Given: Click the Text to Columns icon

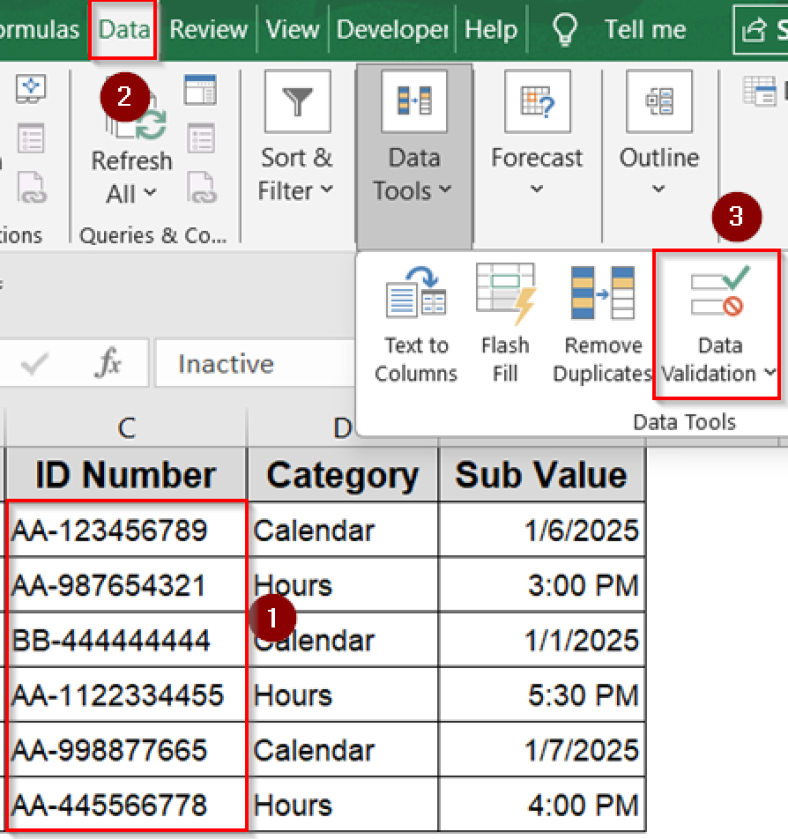Looking at the screenshot, I should [416, 294].
